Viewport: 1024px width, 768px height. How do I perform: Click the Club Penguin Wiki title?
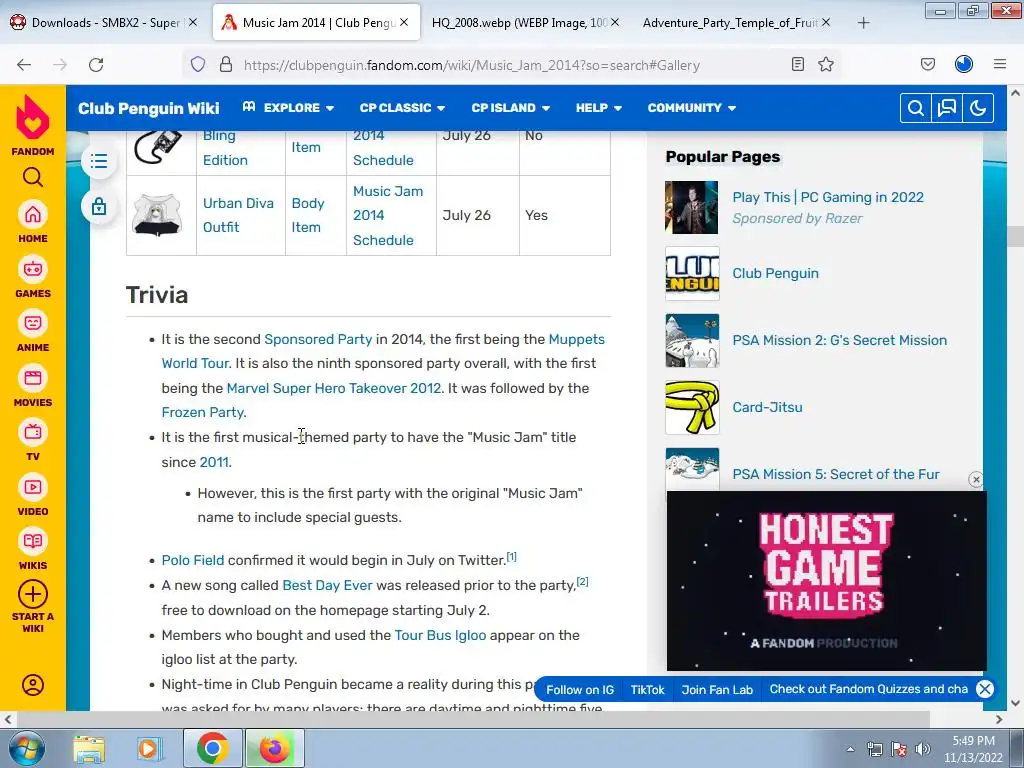[148, 108]
